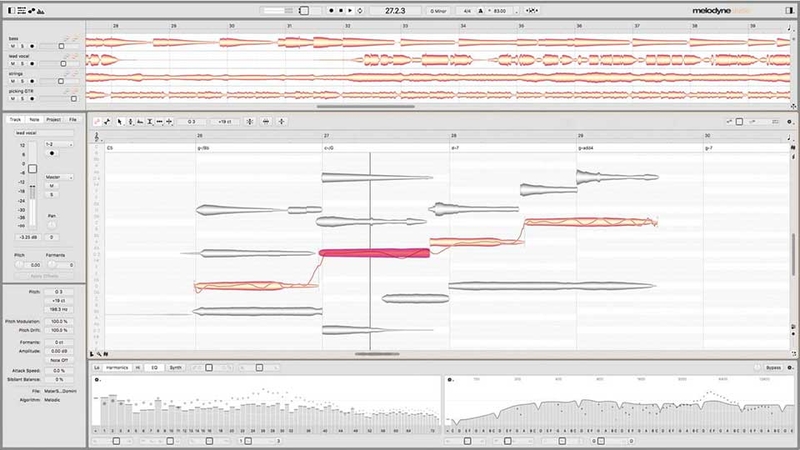
Task: Open the Project tab in info pane
Action: 54,119
